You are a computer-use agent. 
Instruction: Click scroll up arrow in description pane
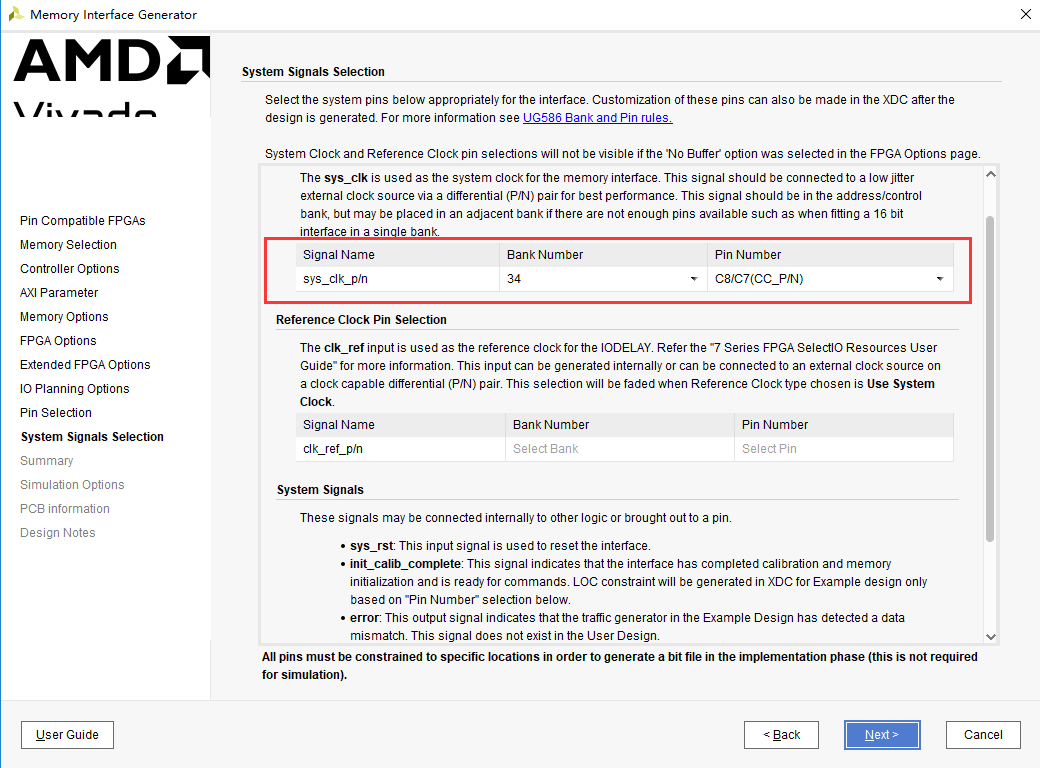pyautogui.click(x=991, y=174)
